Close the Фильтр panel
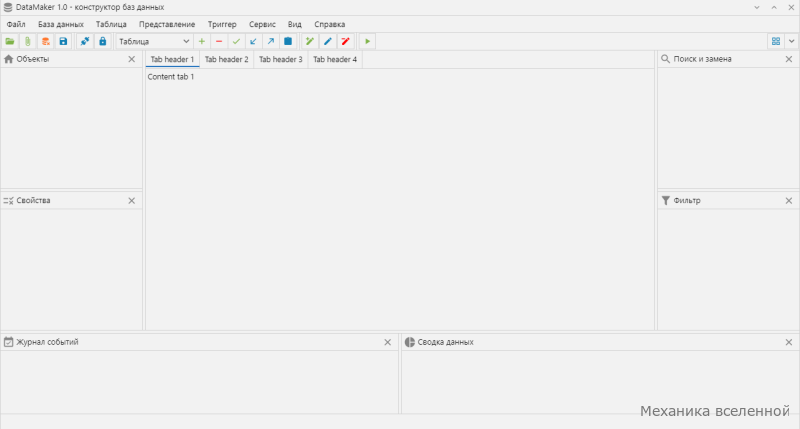 (789, 200)
